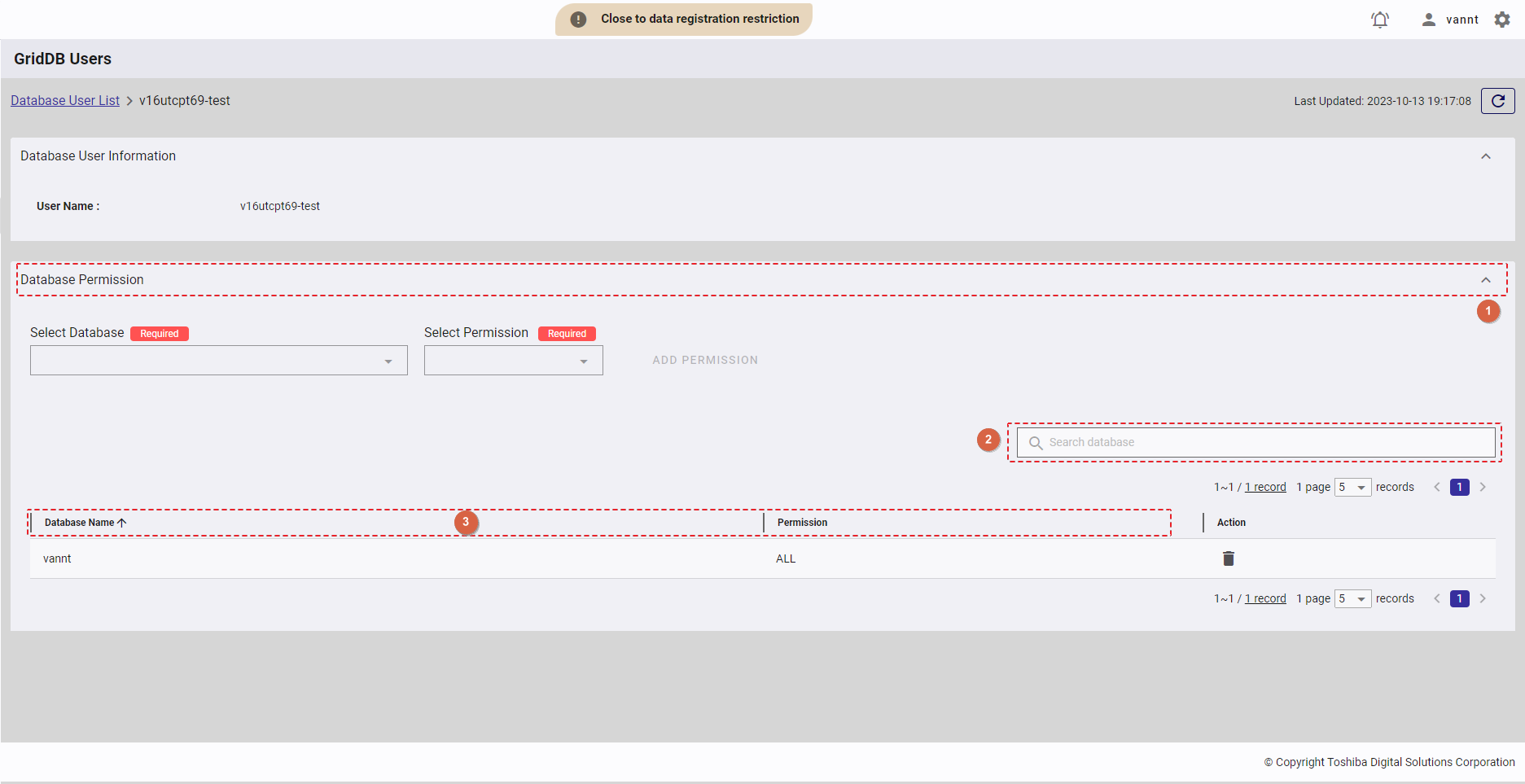
Task: Open the Select Permission dropdown
Action: click(513, 361)
